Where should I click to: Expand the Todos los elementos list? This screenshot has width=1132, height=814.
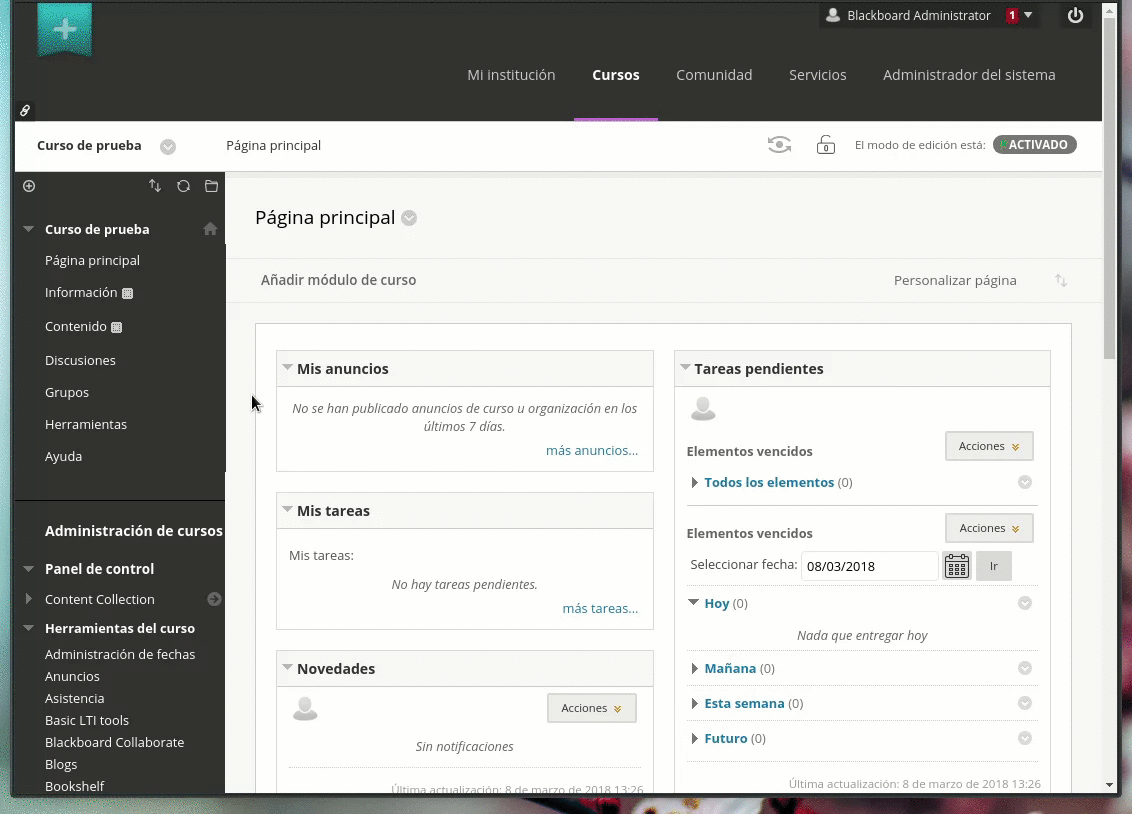pyautogui.click(x=695, y=482)
